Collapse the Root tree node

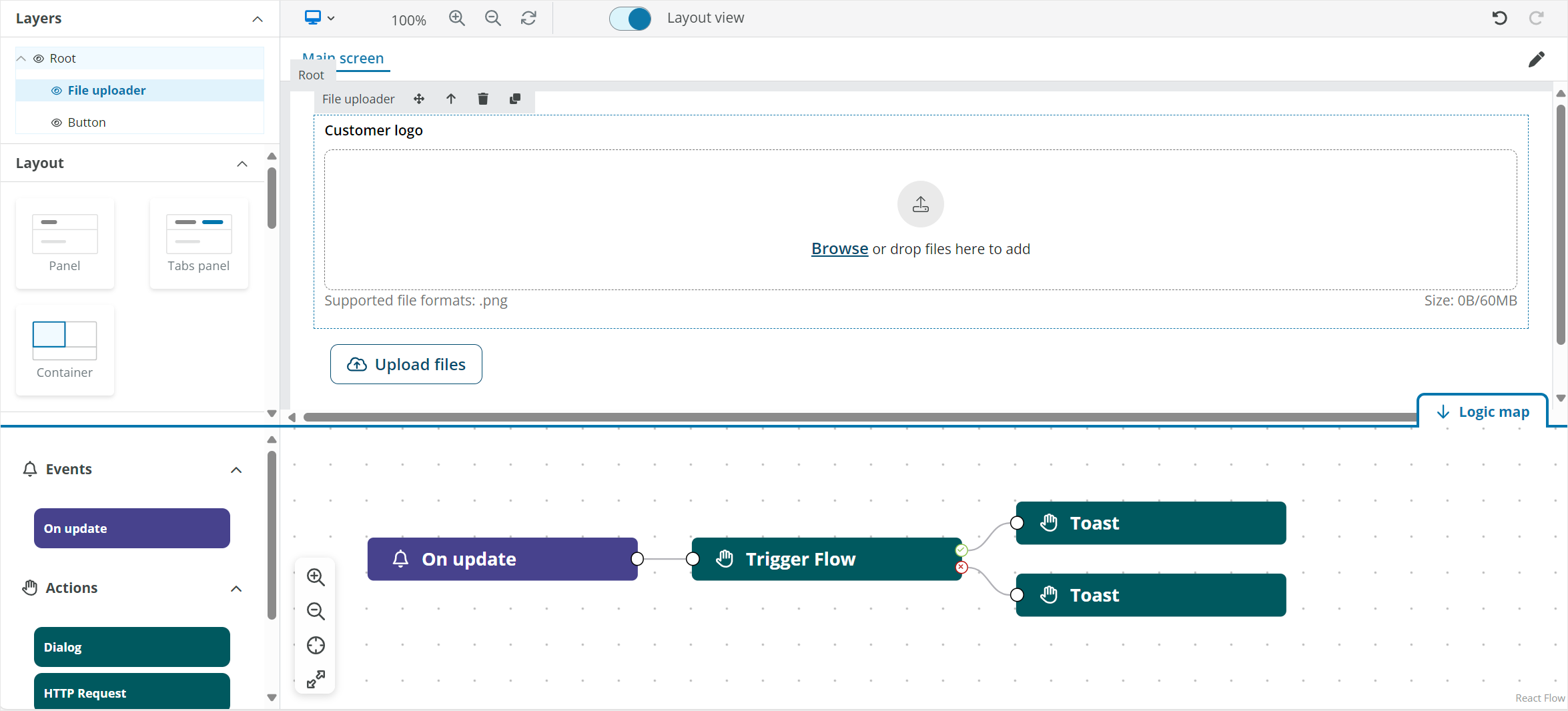tap(21, 58)
